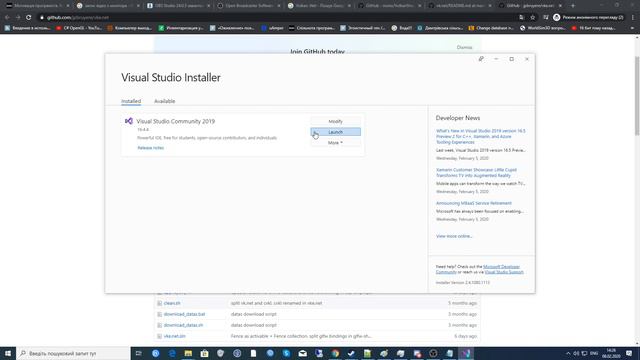This screenshot has width=640, height=360.
Task: Click View more online link
Action: (x=454, y=236)
